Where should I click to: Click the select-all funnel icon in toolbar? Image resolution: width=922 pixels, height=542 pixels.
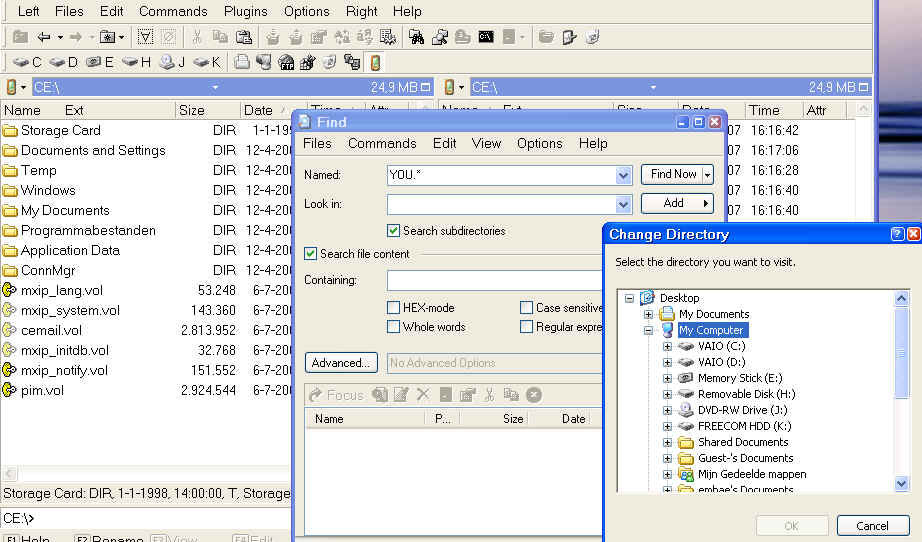(x=145, y=37)
